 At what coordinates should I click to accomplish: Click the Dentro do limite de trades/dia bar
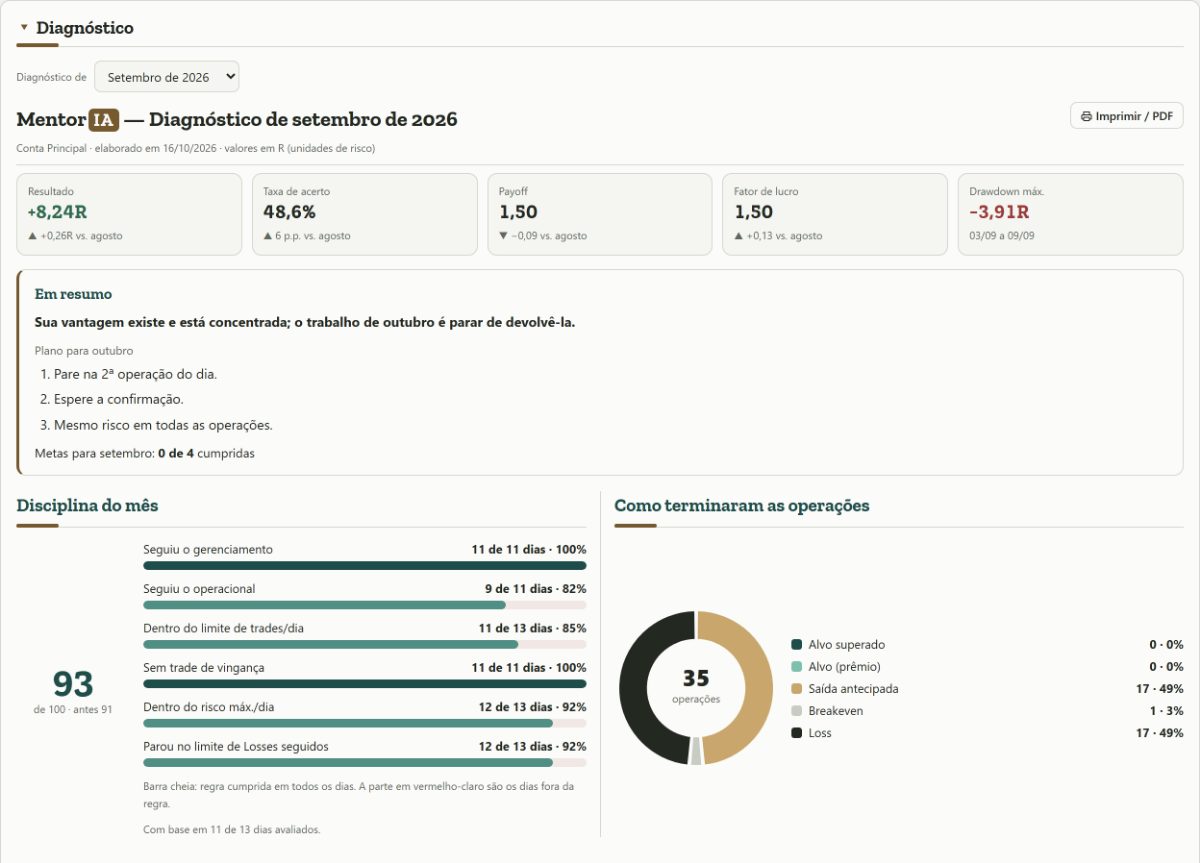pyautogui.click(x=365, y=644)
